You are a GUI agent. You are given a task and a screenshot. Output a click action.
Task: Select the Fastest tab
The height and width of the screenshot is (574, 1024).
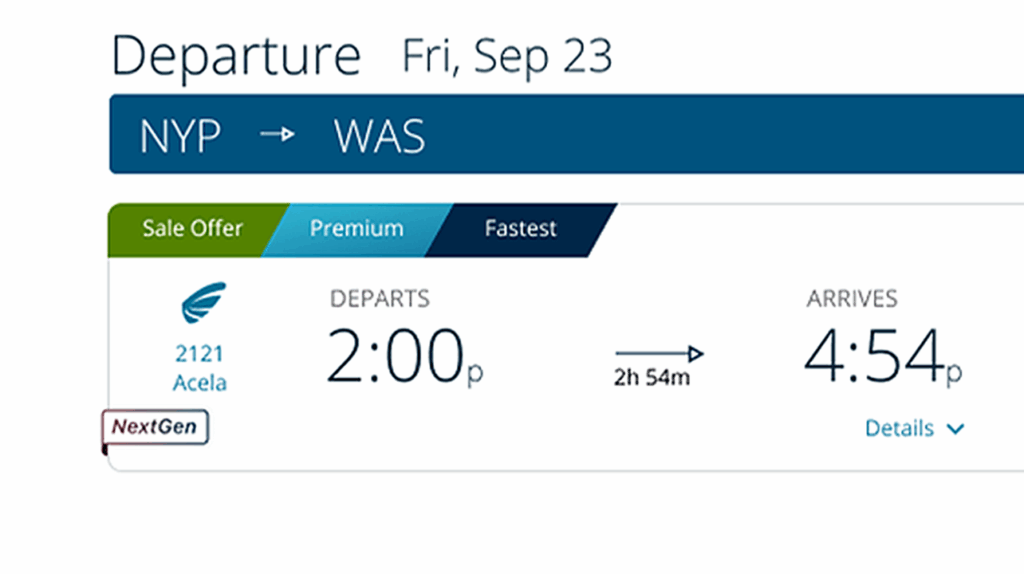pos(520,228)
